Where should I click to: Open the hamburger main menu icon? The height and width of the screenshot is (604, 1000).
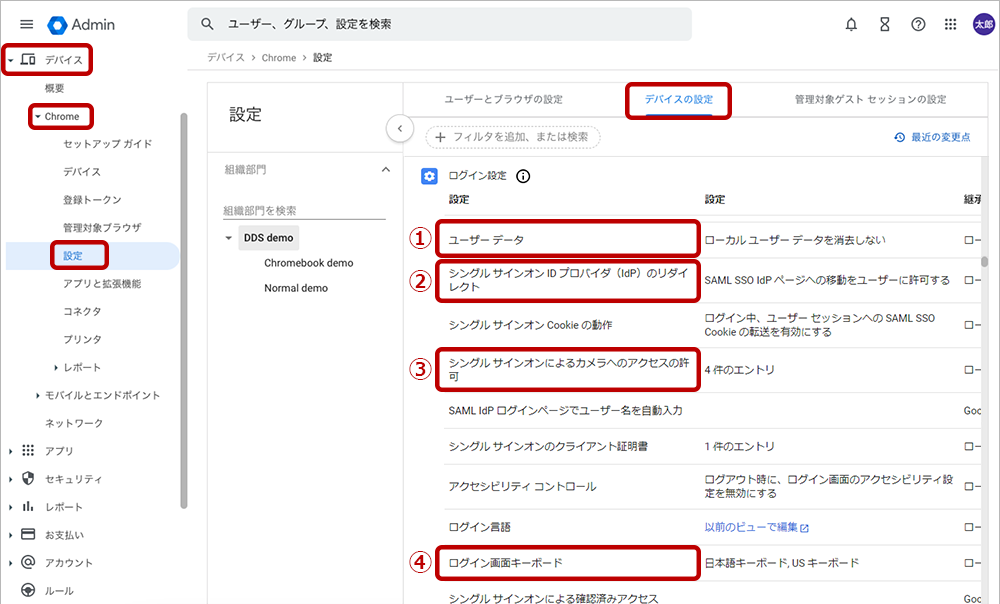point(27,24)
